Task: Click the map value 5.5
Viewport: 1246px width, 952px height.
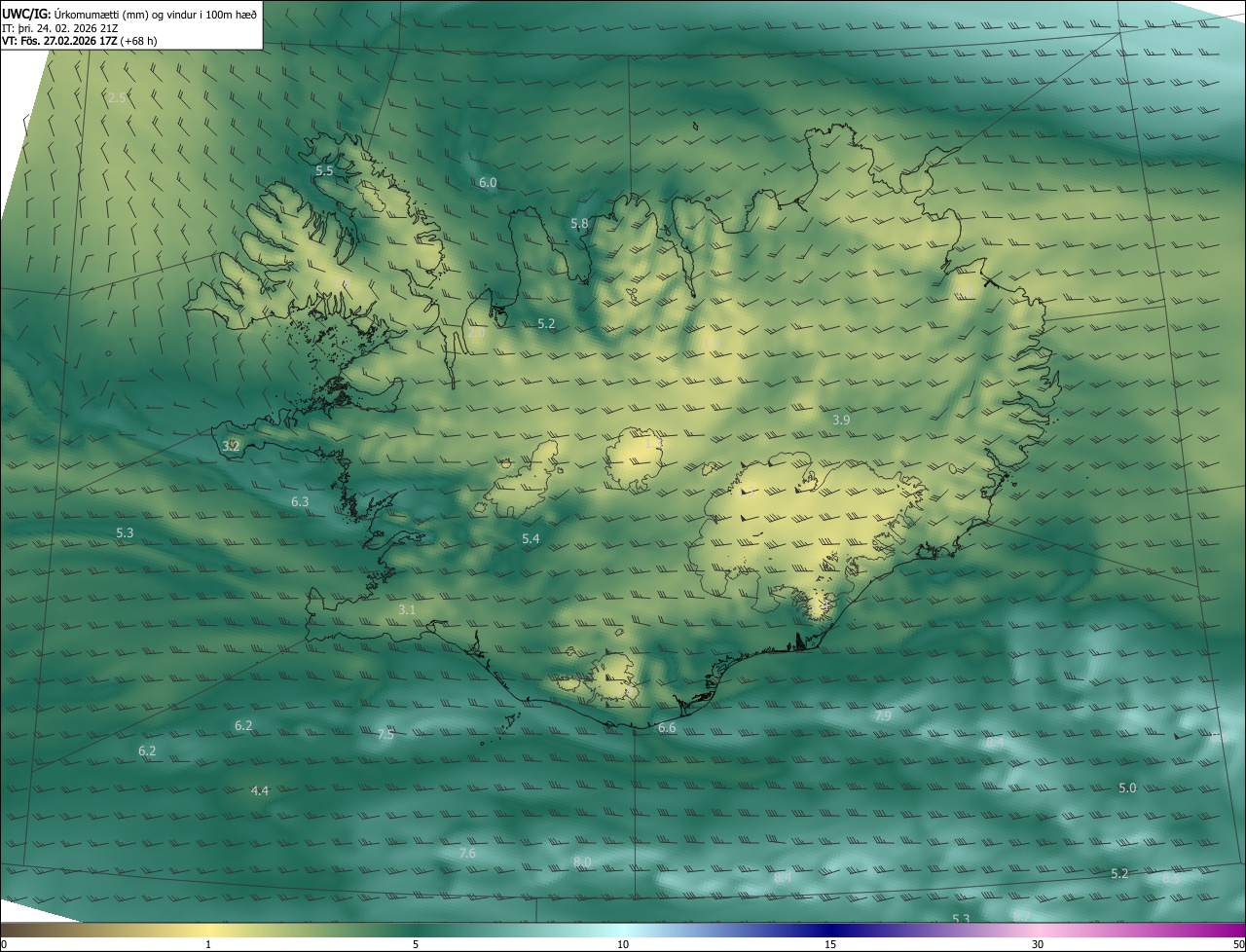Action: (324, 170)
